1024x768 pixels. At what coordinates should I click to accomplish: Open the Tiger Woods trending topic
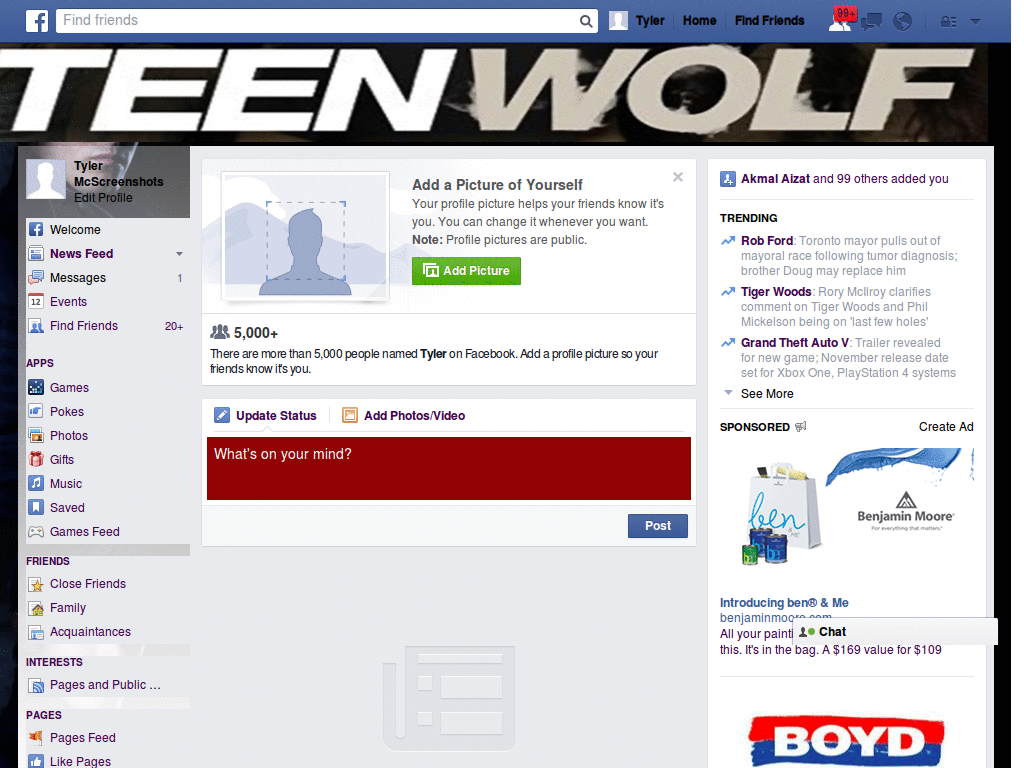[x=776, y=292]
